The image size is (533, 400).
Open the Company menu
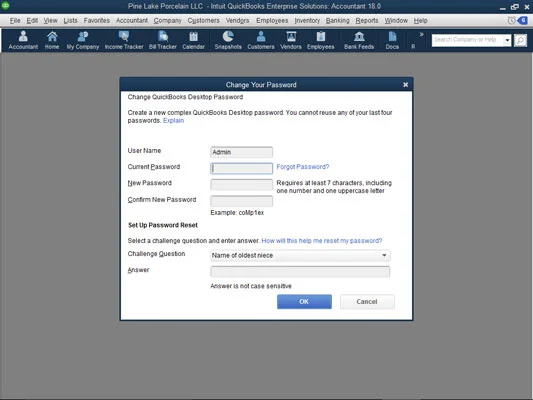tap(167, 21)
